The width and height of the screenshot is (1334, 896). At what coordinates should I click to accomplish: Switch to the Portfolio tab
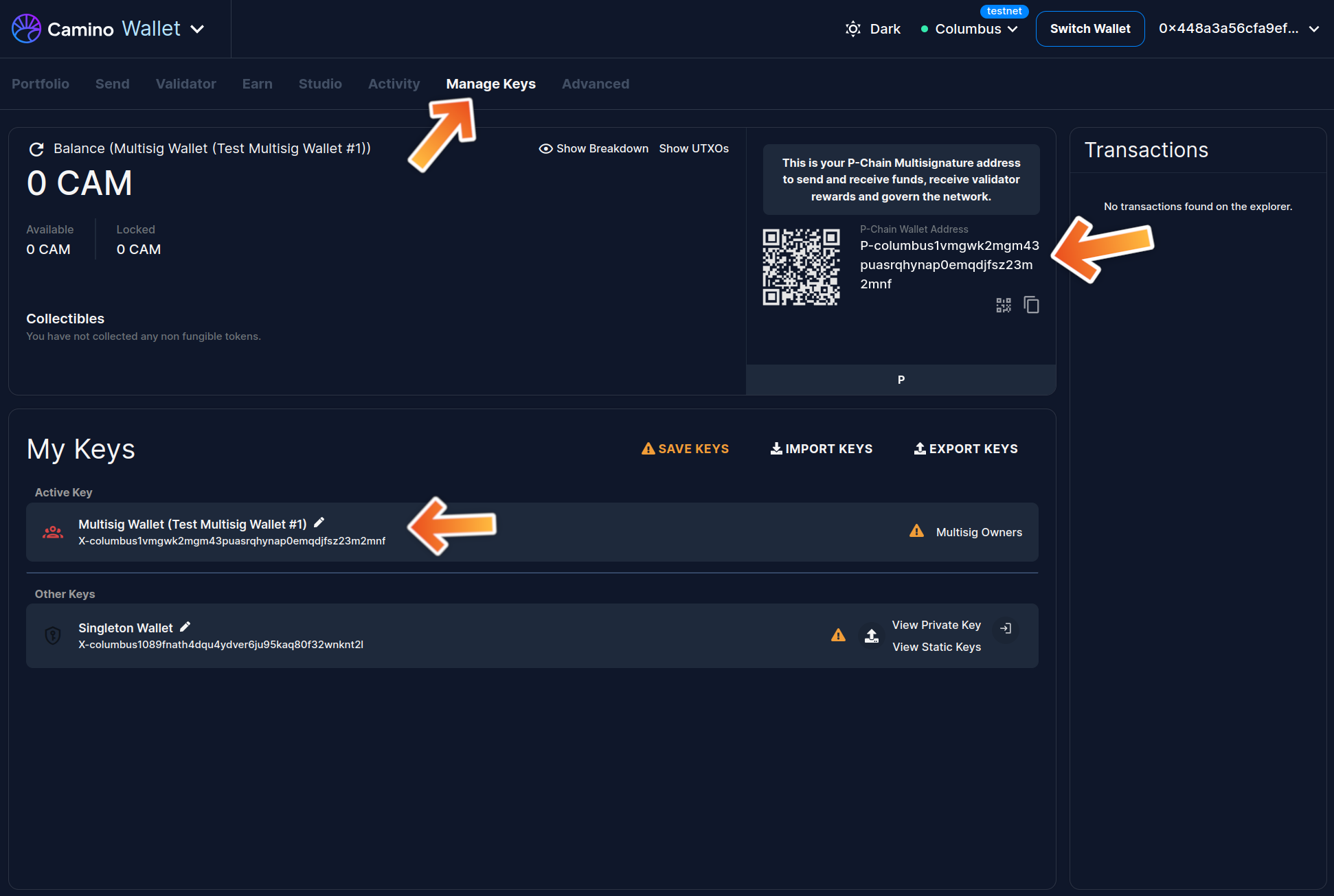click(41, 84)
